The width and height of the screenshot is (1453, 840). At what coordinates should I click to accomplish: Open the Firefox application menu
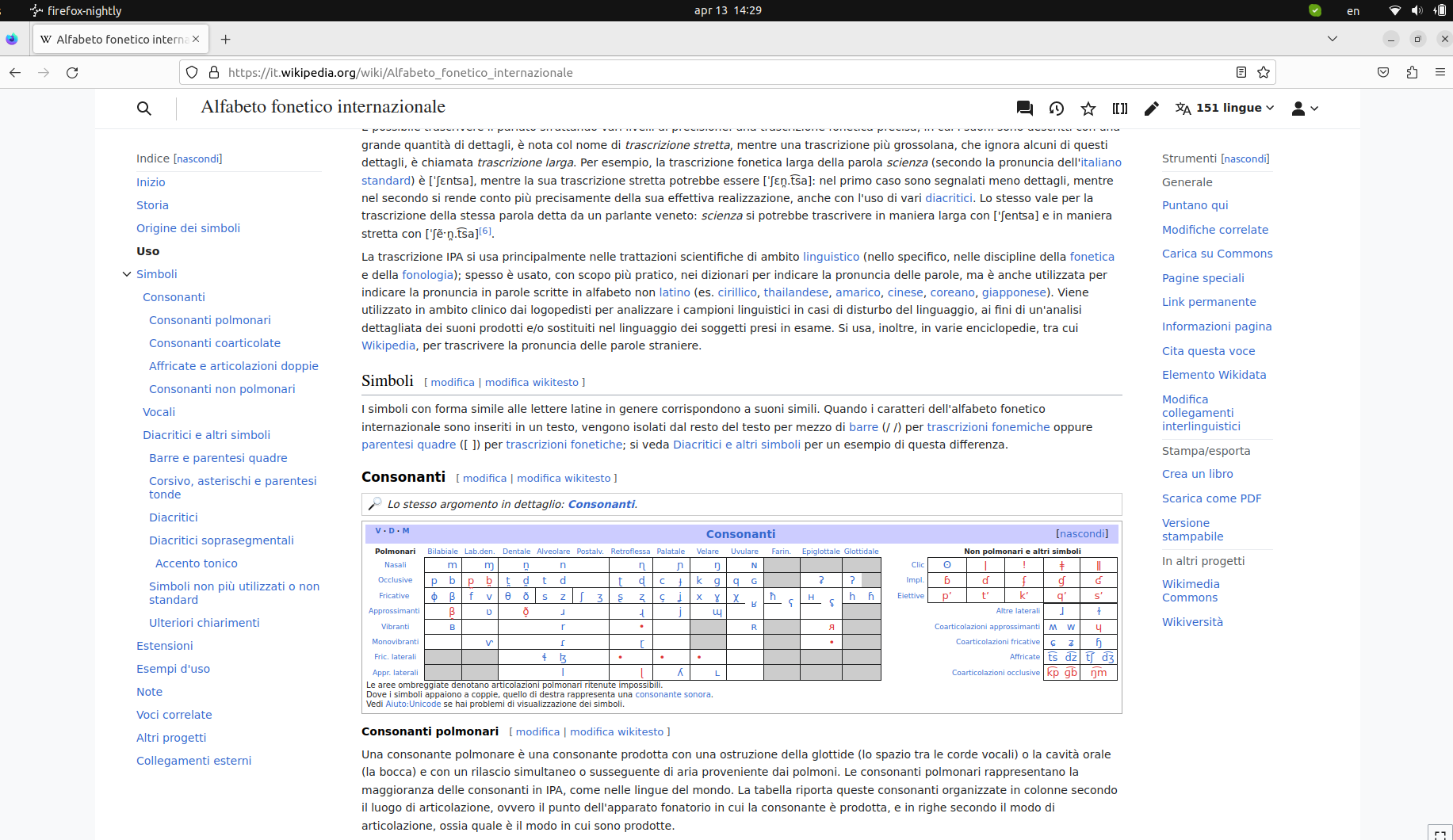pyautogui.click(x=1441, y=72)
